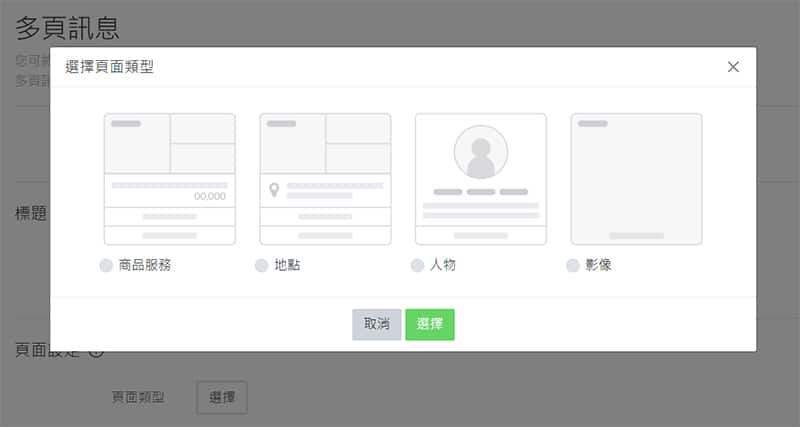Click the 人物 layout preview thumbnail
This screenshot has height=427, width=800.
(481, 179)
